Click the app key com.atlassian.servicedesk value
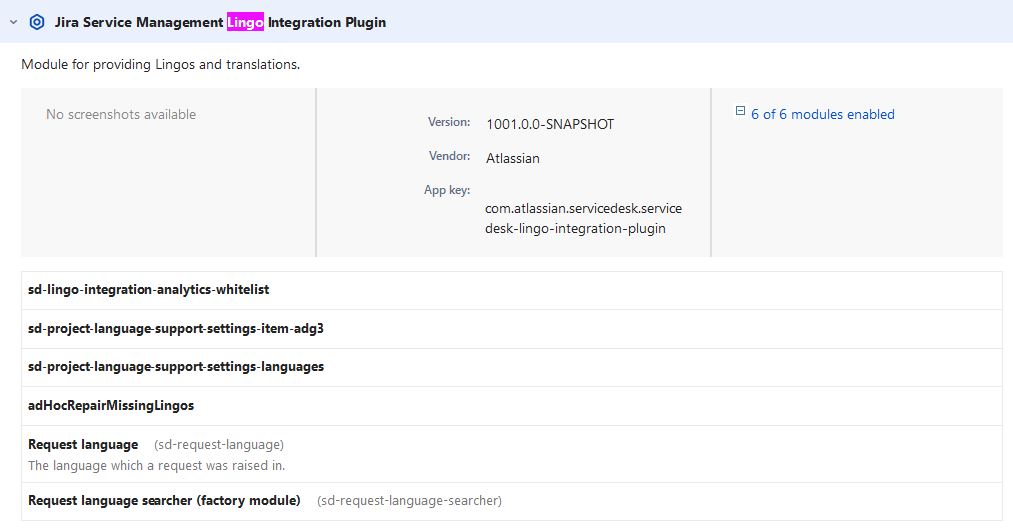This screenshot has height=530, width=1013. (583, 218)
